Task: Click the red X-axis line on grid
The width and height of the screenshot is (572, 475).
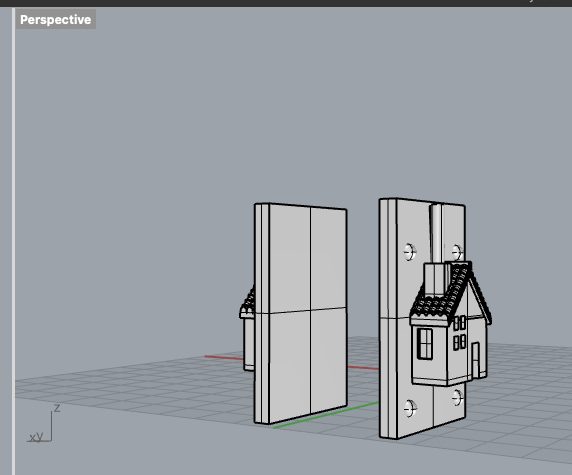Action: pos(223,358)
